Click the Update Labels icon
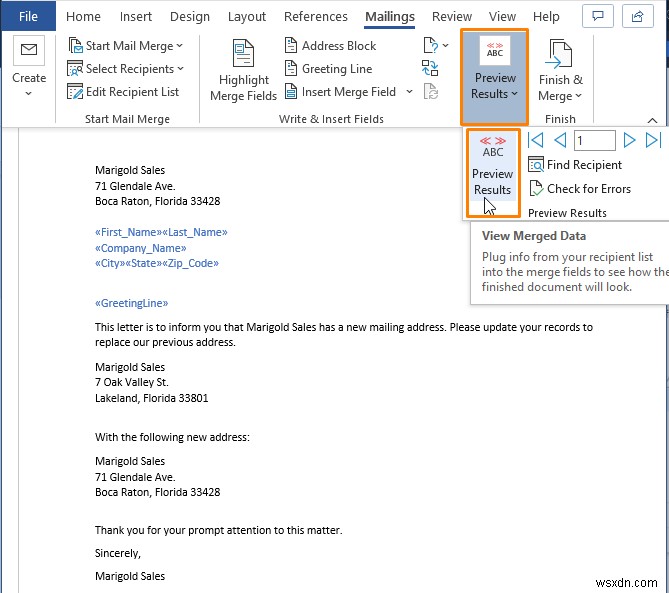This screenshot has height=593, width=669. pos(430,91)
